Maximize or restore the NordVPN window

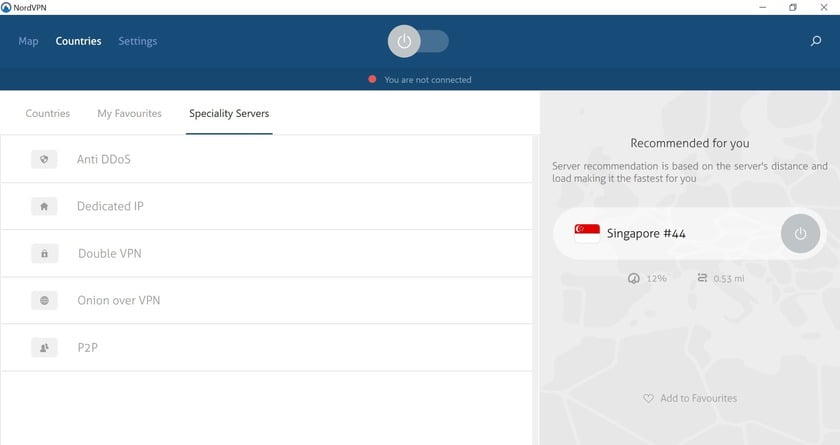click(793, 7)
